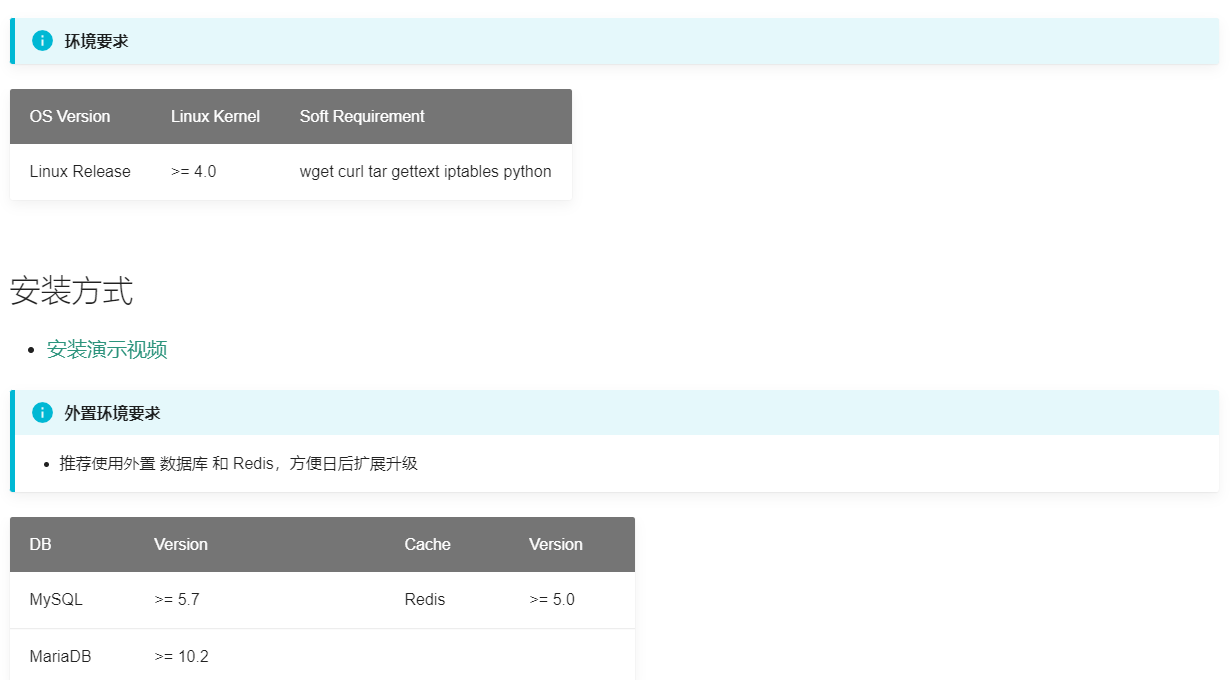Click the >= 5.0 version cell
The image size is (1232, 680).
pos(552,600)
